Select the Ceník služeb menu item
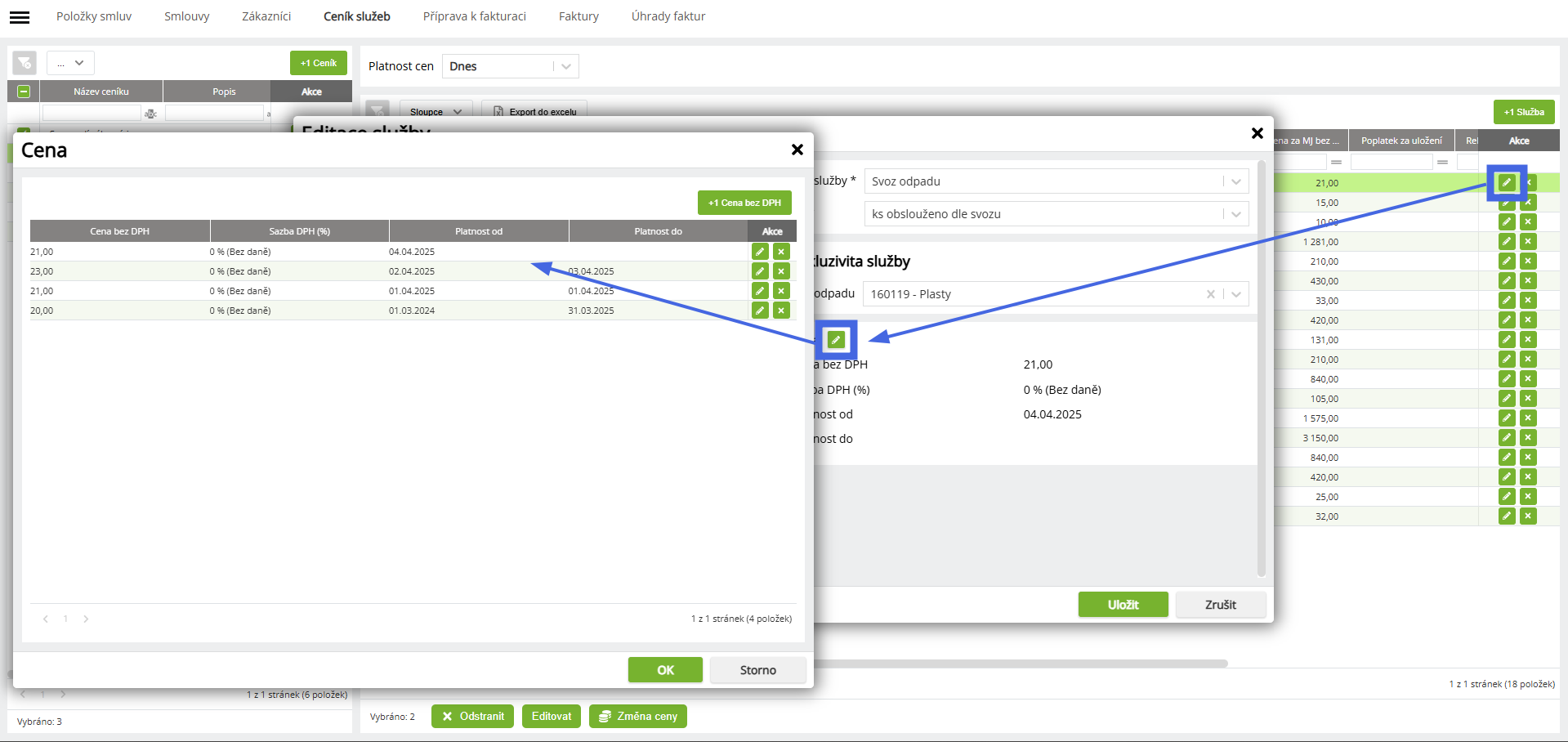 click(x=357, y=16)
